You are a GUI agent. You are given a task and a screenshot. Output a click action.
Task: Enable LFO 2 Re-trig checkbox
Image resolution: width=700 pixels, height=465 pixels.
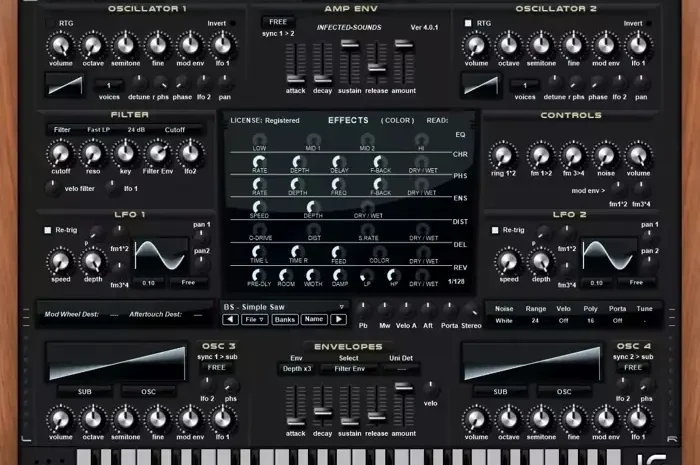pos(495,230)
